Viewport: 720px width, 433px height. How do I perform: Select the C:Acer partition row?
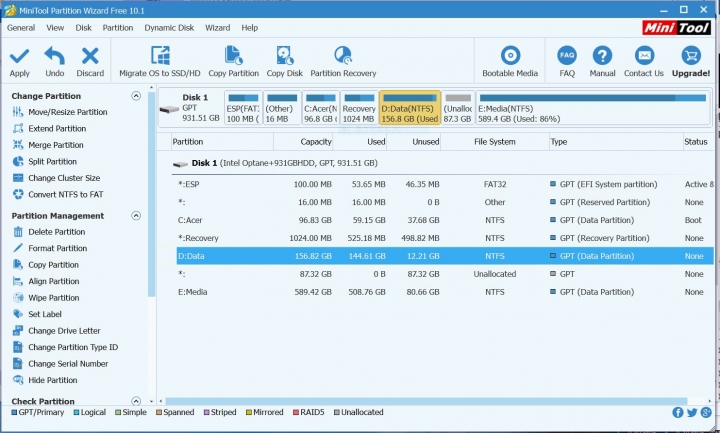(444, 220)
